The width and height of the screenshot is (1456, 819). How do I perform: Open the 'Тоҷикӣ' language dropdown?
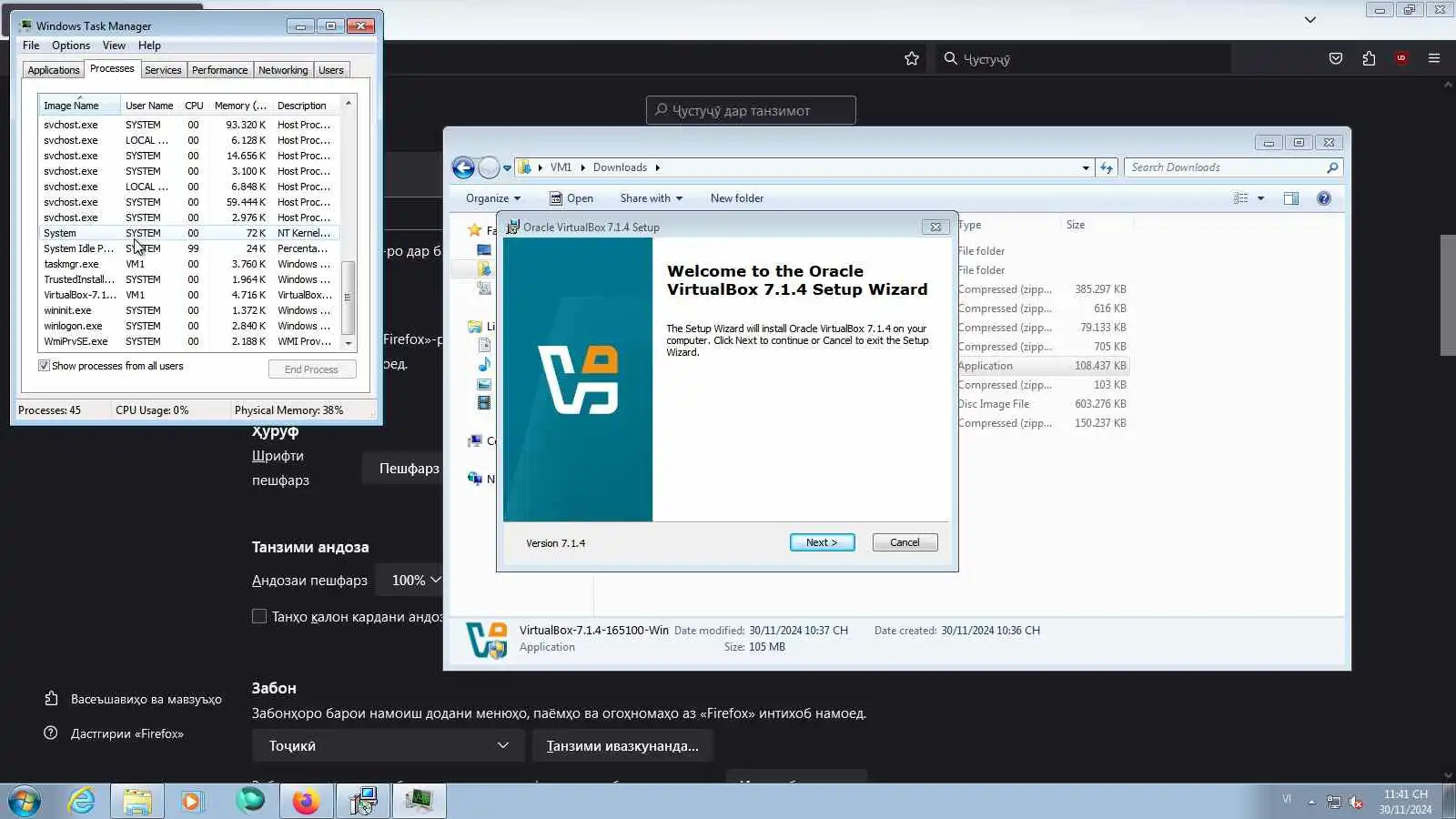[x=389, y=745]
